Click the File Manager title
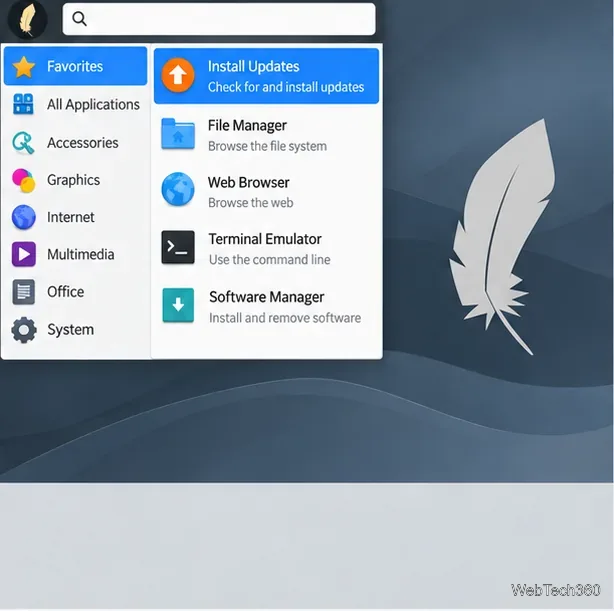 pyautogui.click(x=247, y=125)
